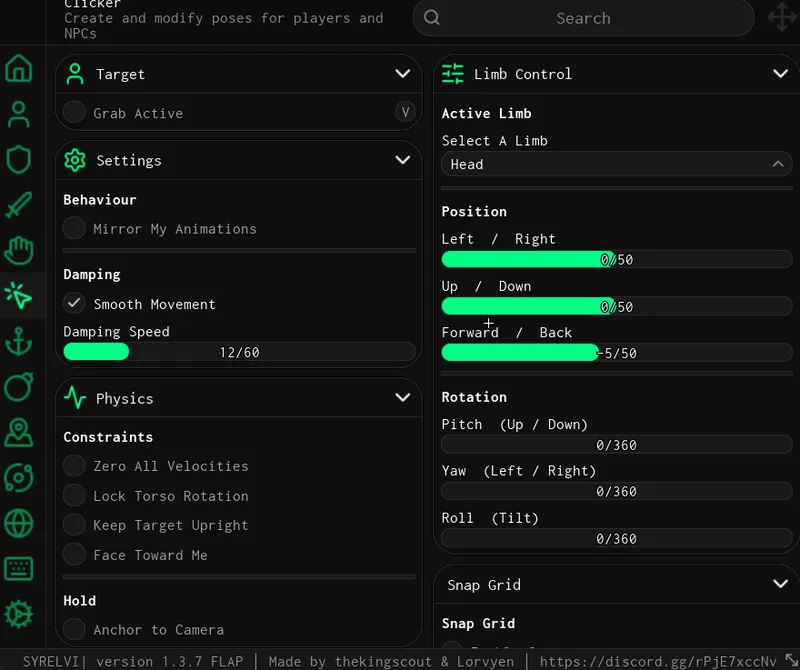The image size is (800, 670).
Task: Click the 'Rotation' heading
Action: (474, 396)
